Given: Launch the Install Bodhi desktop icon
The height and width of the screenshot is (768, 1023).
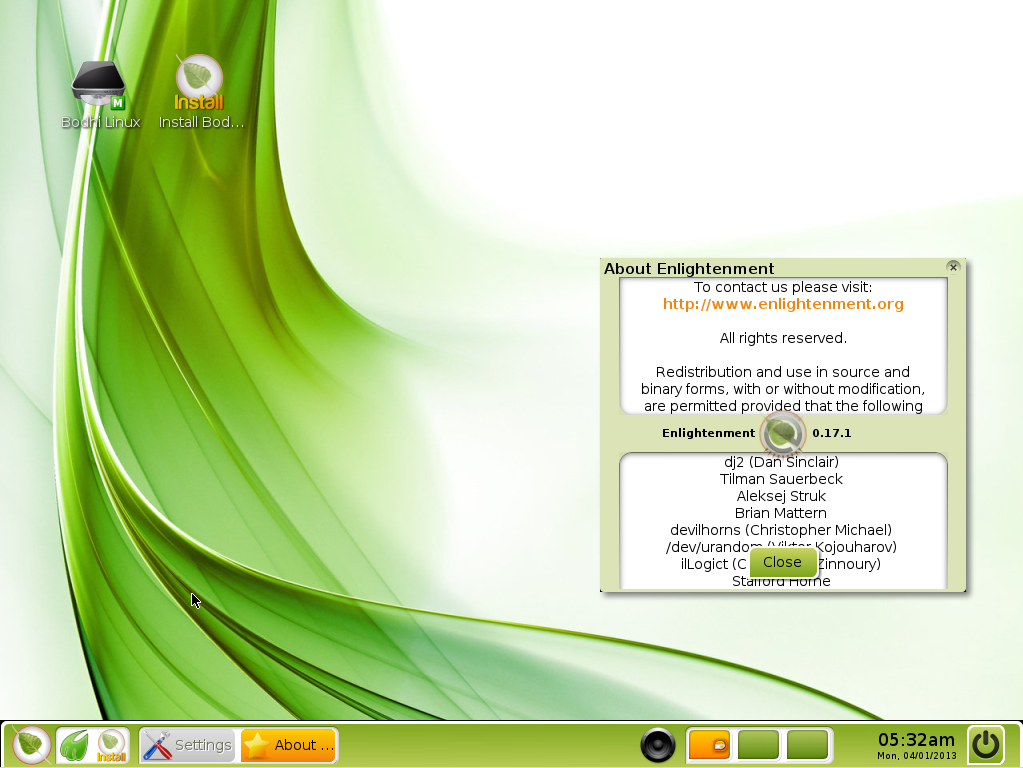Looking at the screenshot, I should (x=198, y=80).
